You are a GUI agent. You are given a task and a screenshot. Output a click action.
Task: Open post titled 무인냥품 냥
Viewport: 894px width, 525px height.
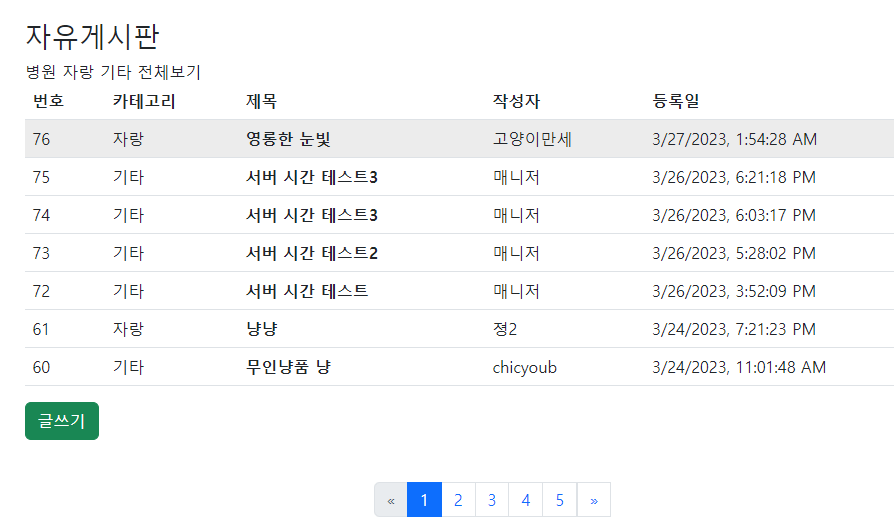pos(288,367)
